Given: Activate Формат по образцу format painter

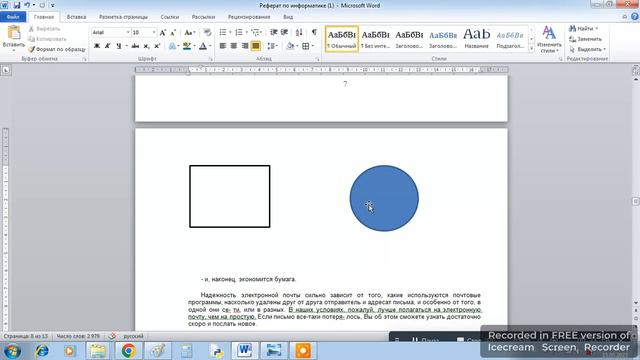Looking at the screenshot, I should coord(57,49).
